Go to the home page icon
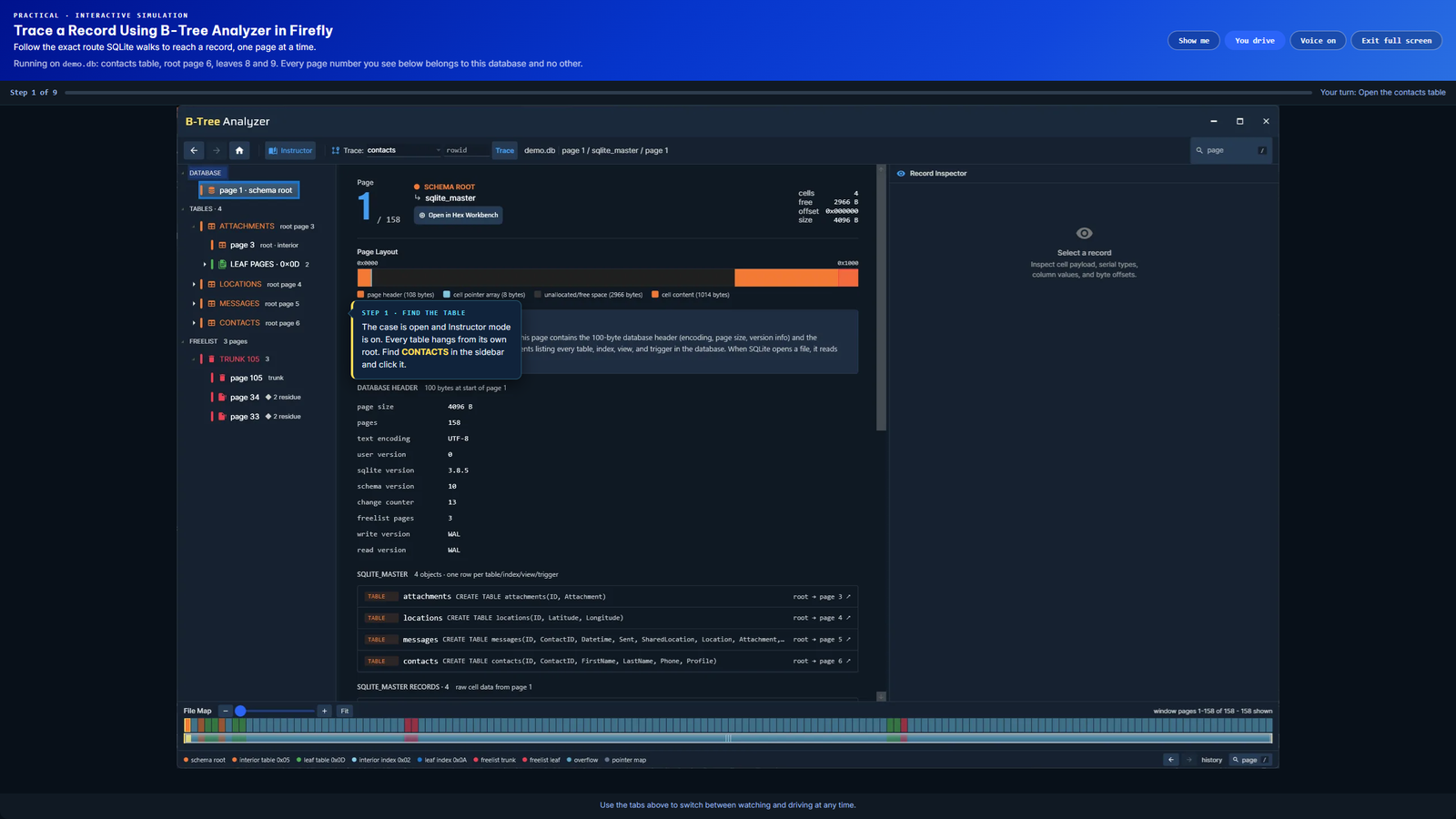The image size is (1456, 819). pos(239,150)
